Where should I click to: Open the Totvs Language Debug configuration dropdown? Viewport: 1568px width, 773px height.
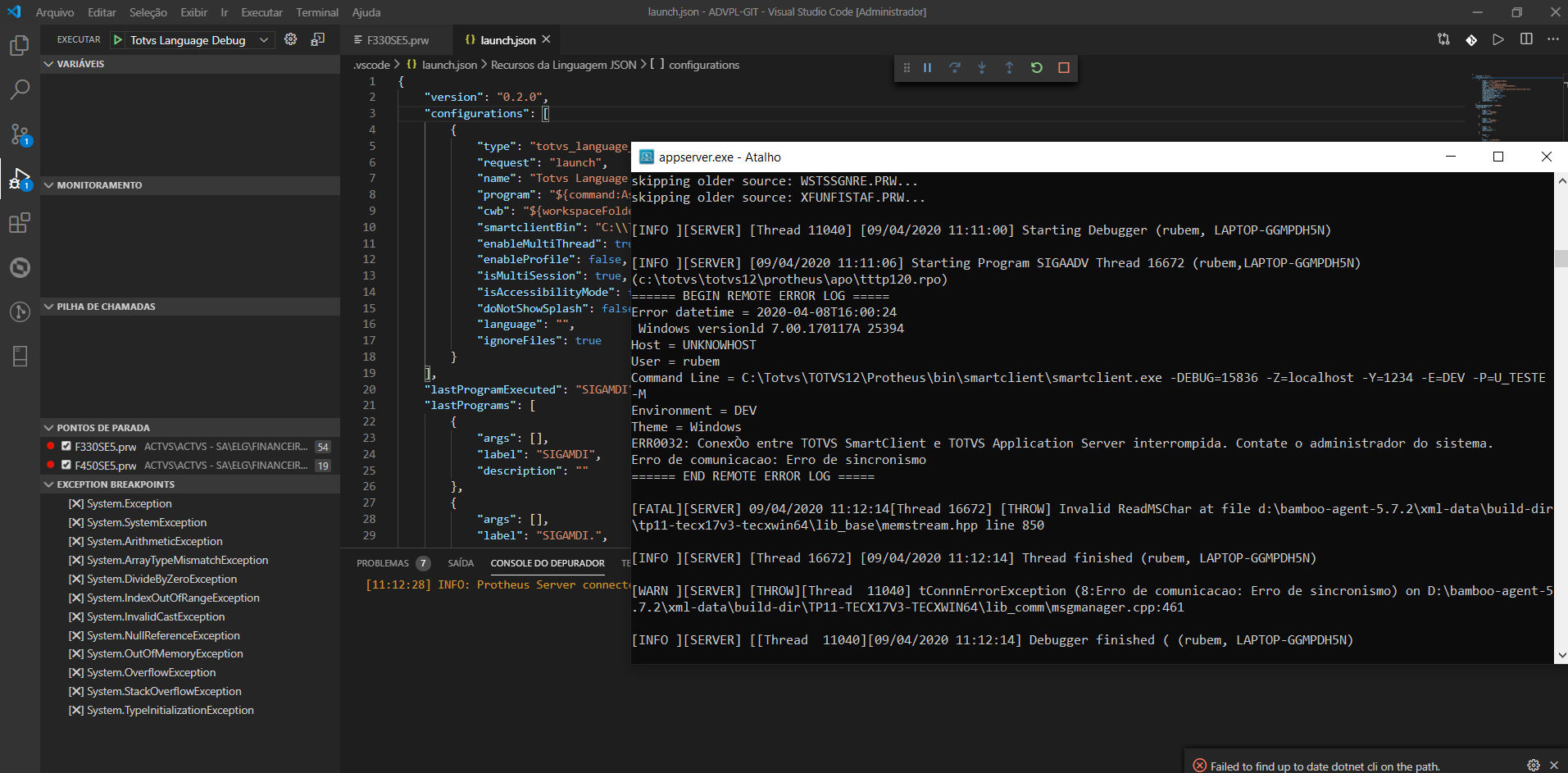[x=264, y=39]
